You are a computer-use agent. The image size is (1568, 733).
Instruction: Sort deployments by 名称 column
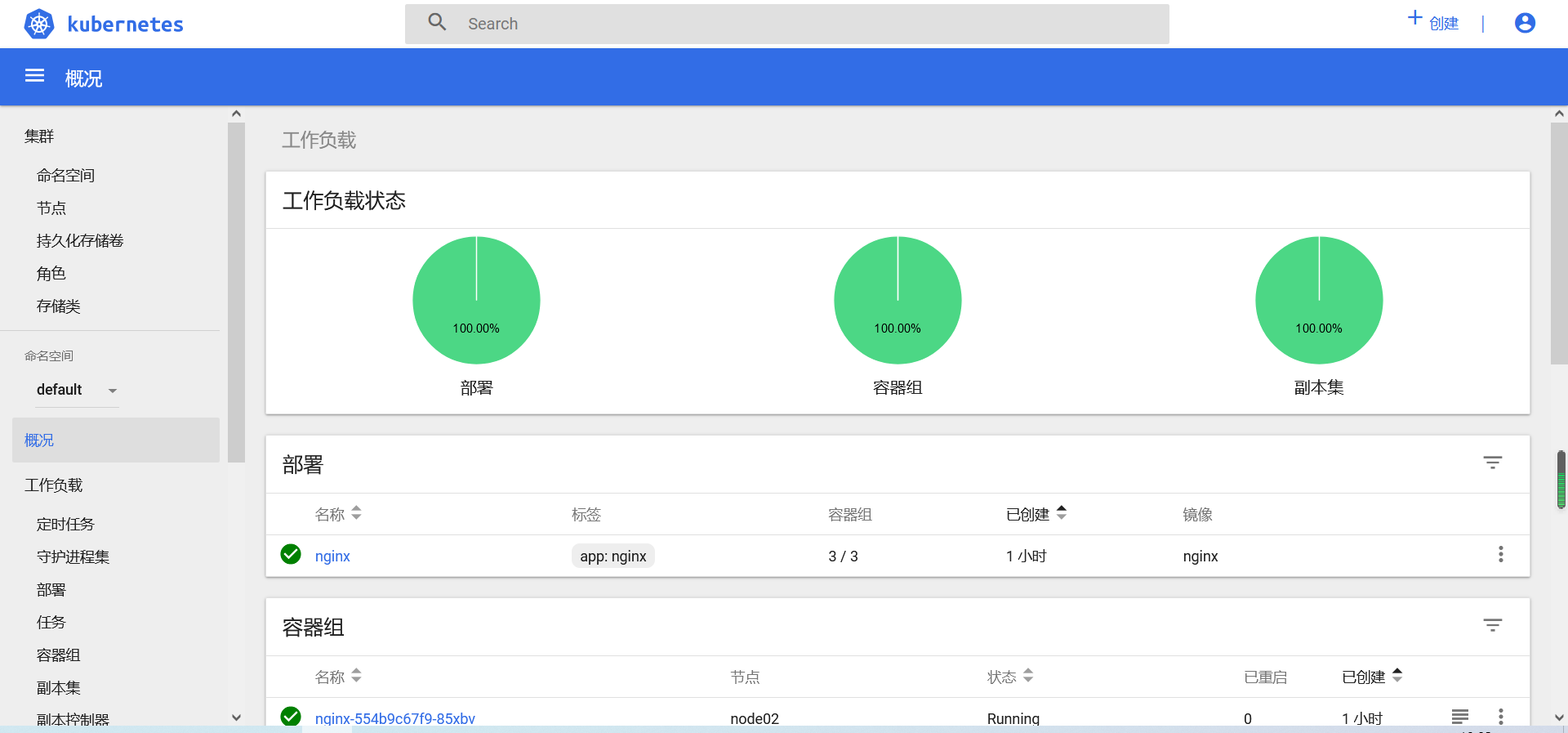coord(338,514)
